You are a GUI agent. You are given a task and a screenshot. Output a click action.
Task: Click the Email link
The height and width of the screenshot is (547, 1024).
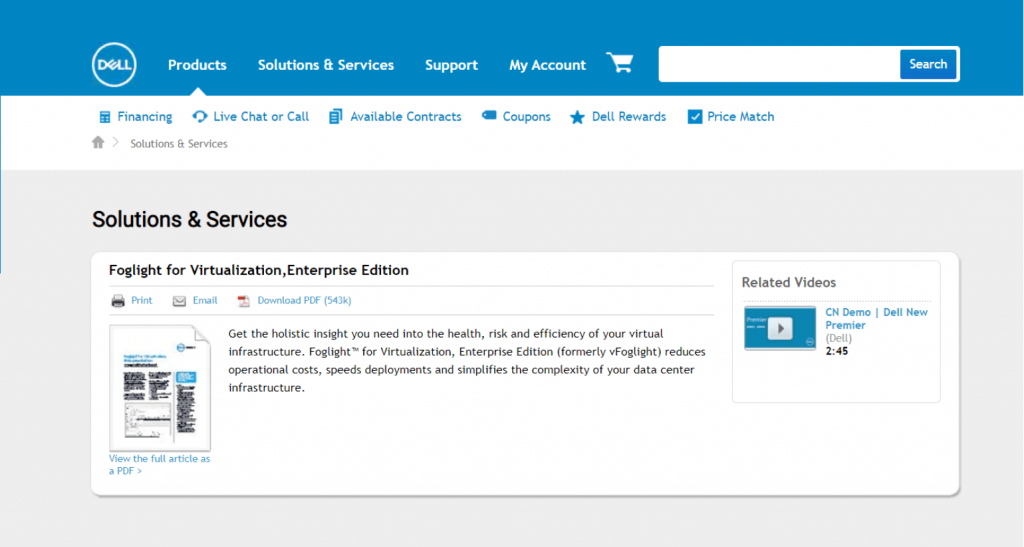tap(205, 300)
